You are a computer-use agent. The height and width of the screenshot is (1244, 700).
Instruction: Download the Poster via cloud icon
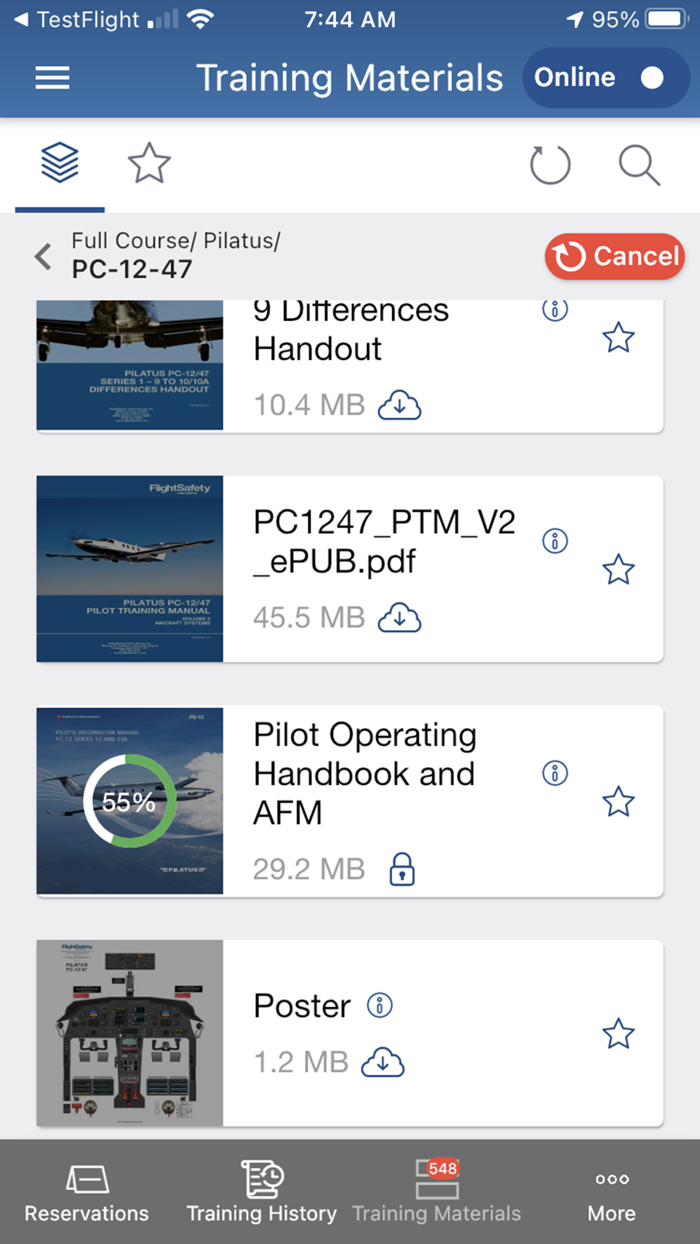(382, 1062)
